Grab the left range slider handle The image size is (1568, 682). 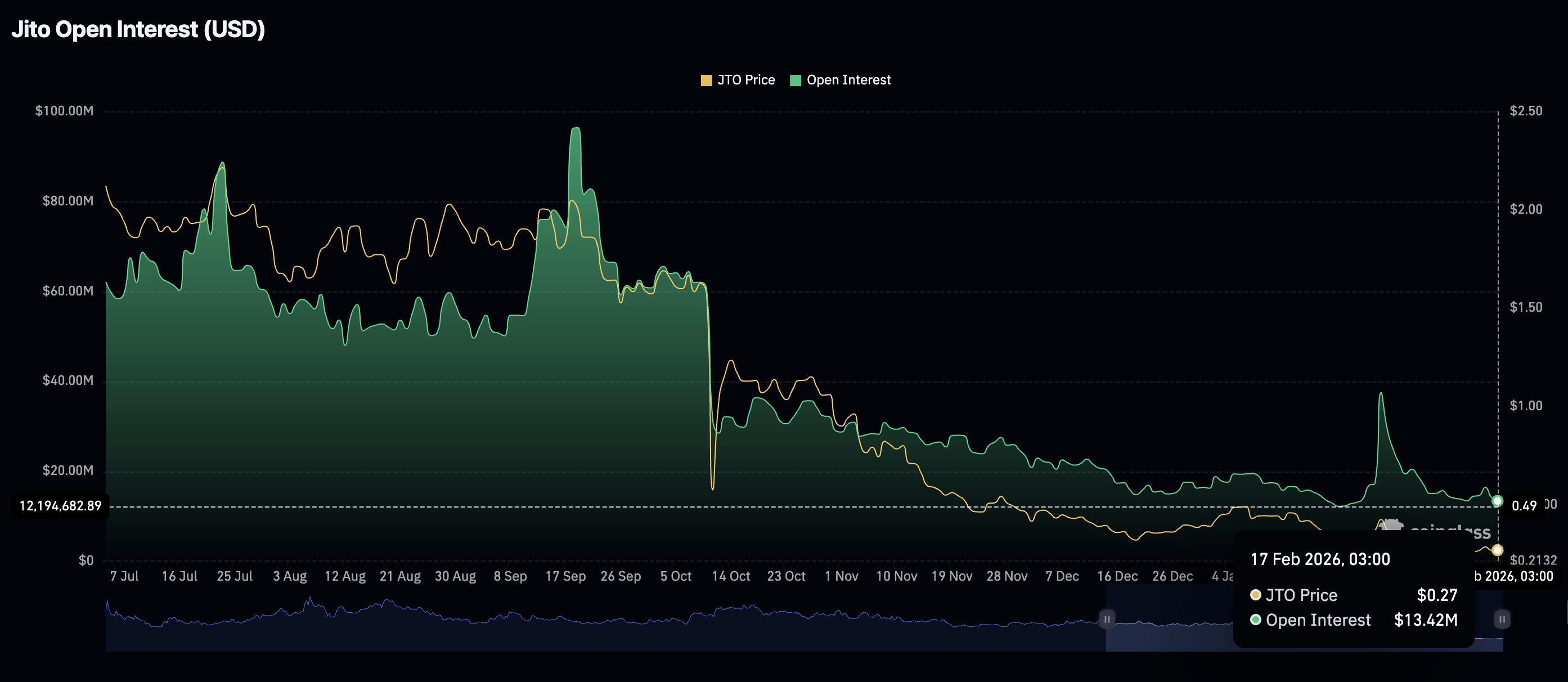coord(1107,620)
